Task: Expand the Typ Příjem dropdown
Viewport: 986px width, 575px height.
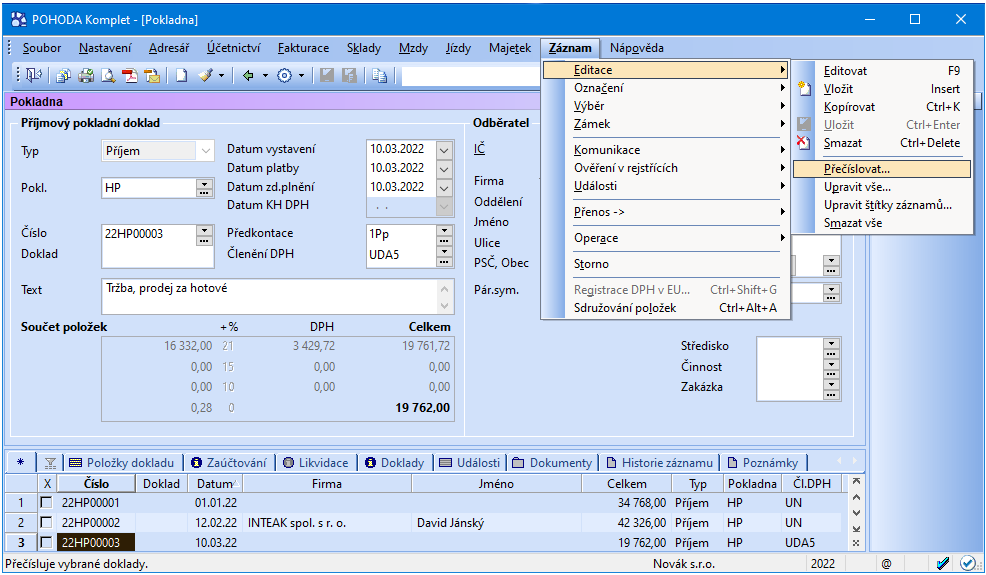Action: click(x=206, y=151)
